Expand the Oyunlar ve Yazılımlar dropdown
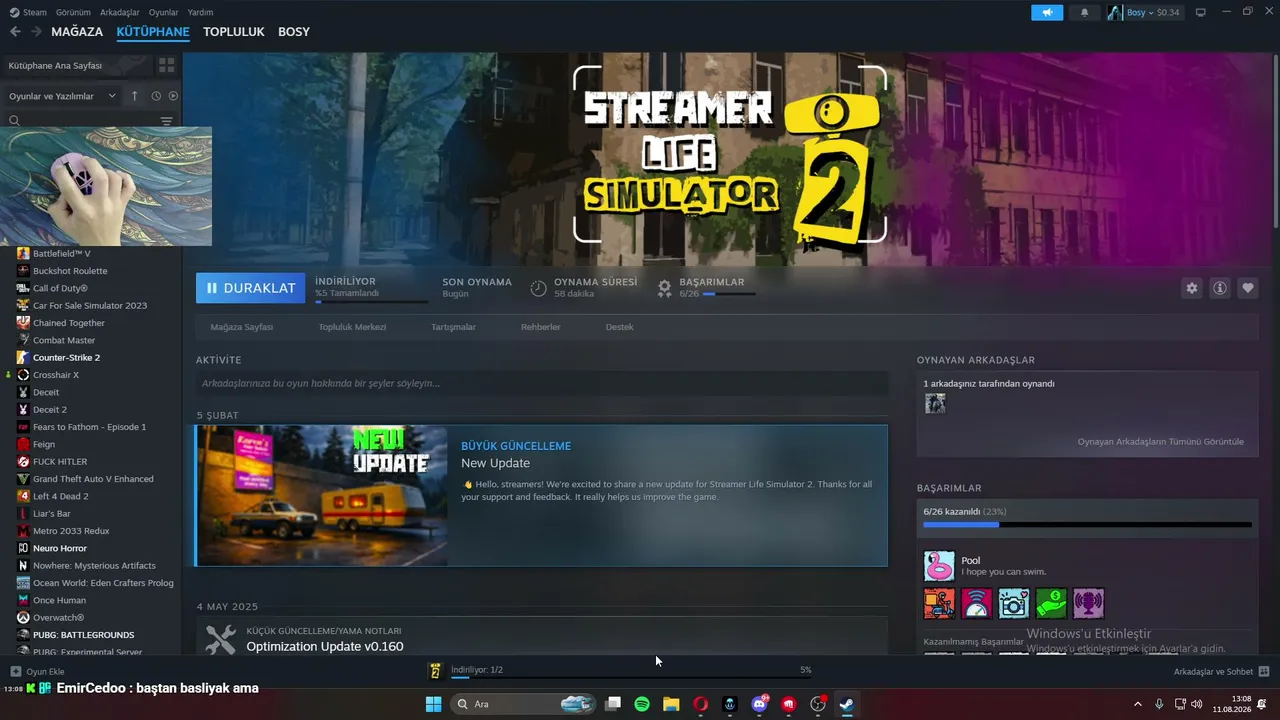 tap(62, 96)
